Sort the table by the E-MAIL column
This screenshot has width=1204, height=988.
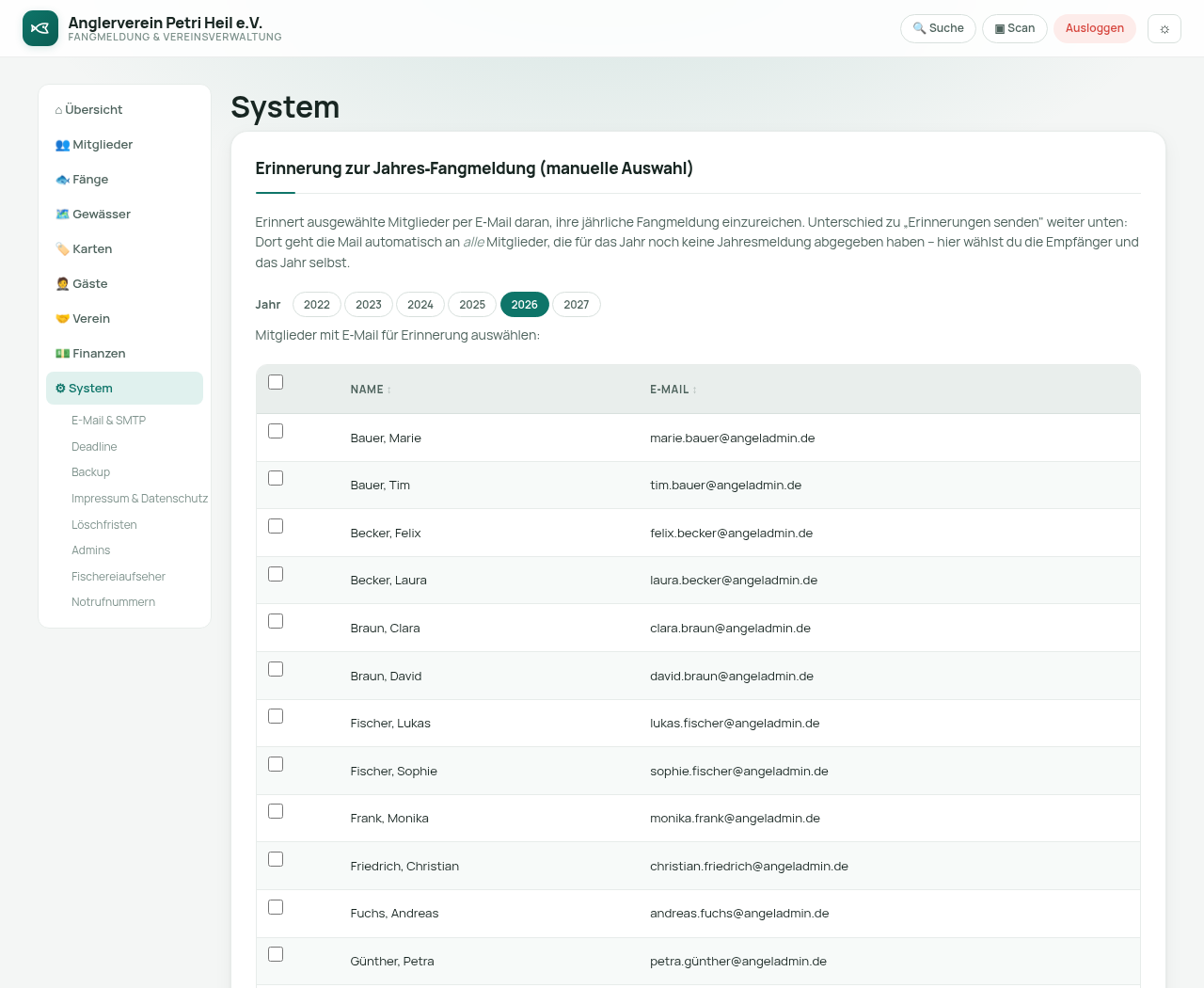pyautogui.click(x=673, y=390)
